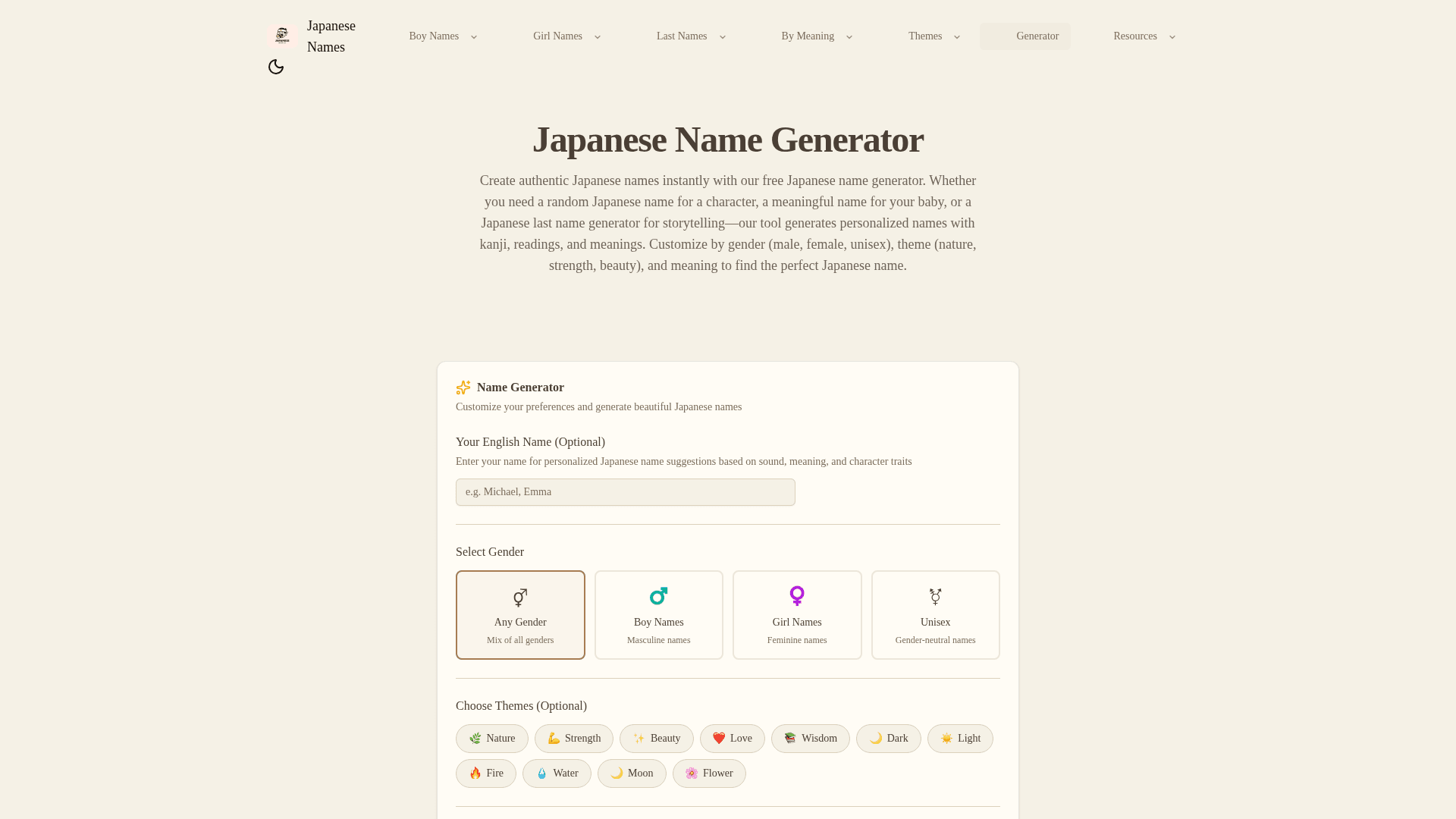Open the Generator page in navigation
Viewport: 1456px width, 819px height.
click(x=1037, y=36)
